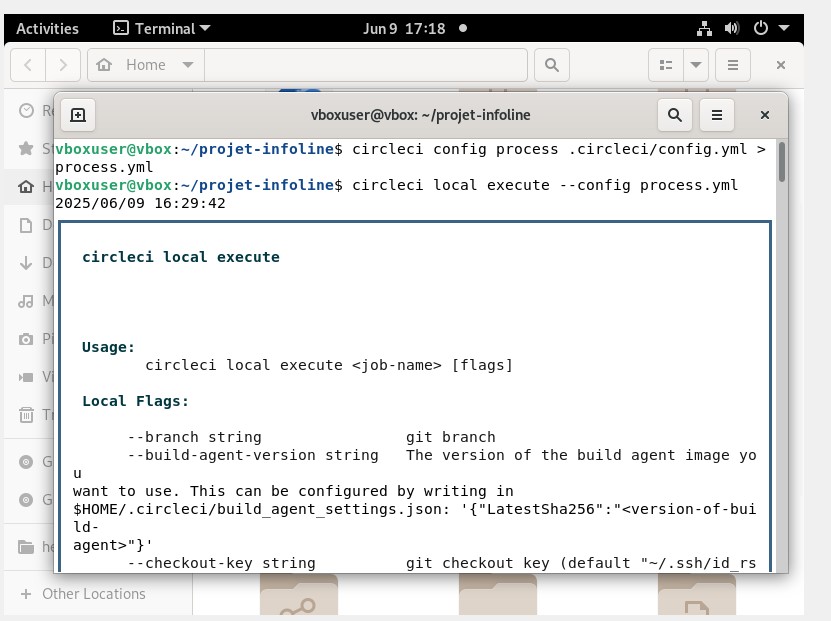Open the Activities overview
Image resolution: width=831 pixels, height=621 pixels.
point(47,28)
